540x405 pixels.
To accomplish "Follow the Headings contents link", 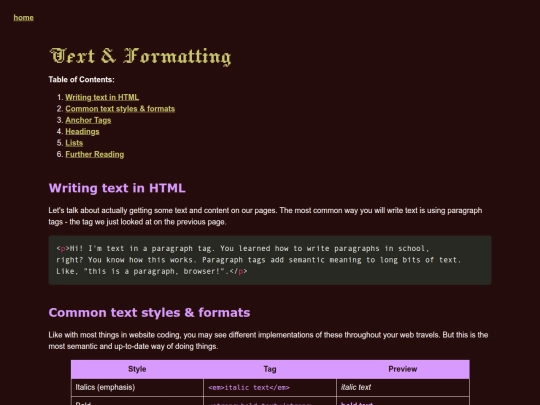I will (x=82, y=132).
